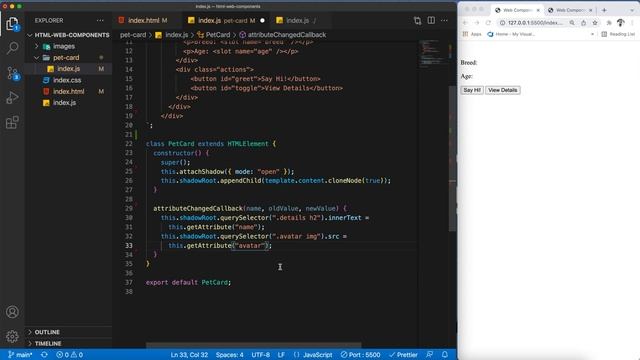Screen dimensions: 640x360
Task: Click the main branch indicator in status bar
Action: pyautogui.click(x=20, y=355)
